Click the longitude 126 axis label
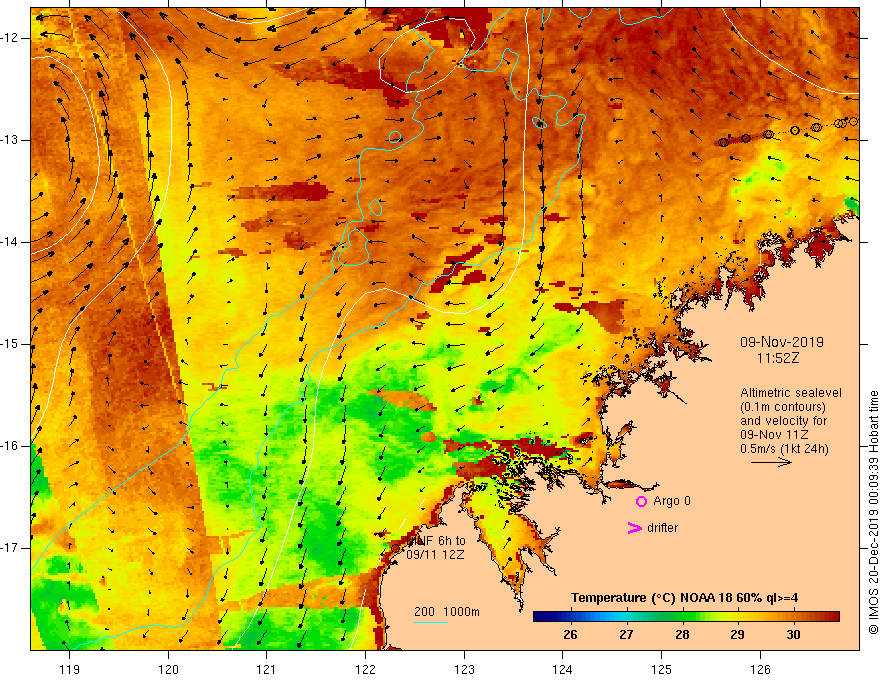This screenshot has height=680, width=880. [760, 669]
